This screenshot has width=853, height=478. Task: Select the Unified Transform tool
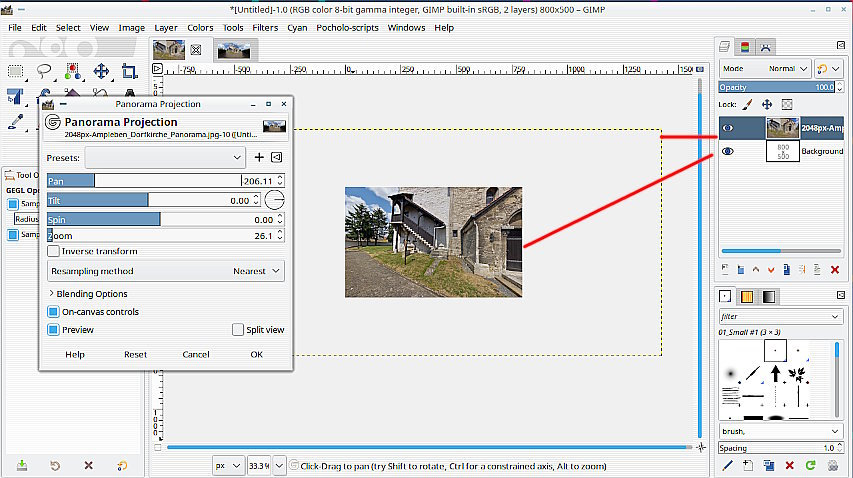[x=15, y=96]
